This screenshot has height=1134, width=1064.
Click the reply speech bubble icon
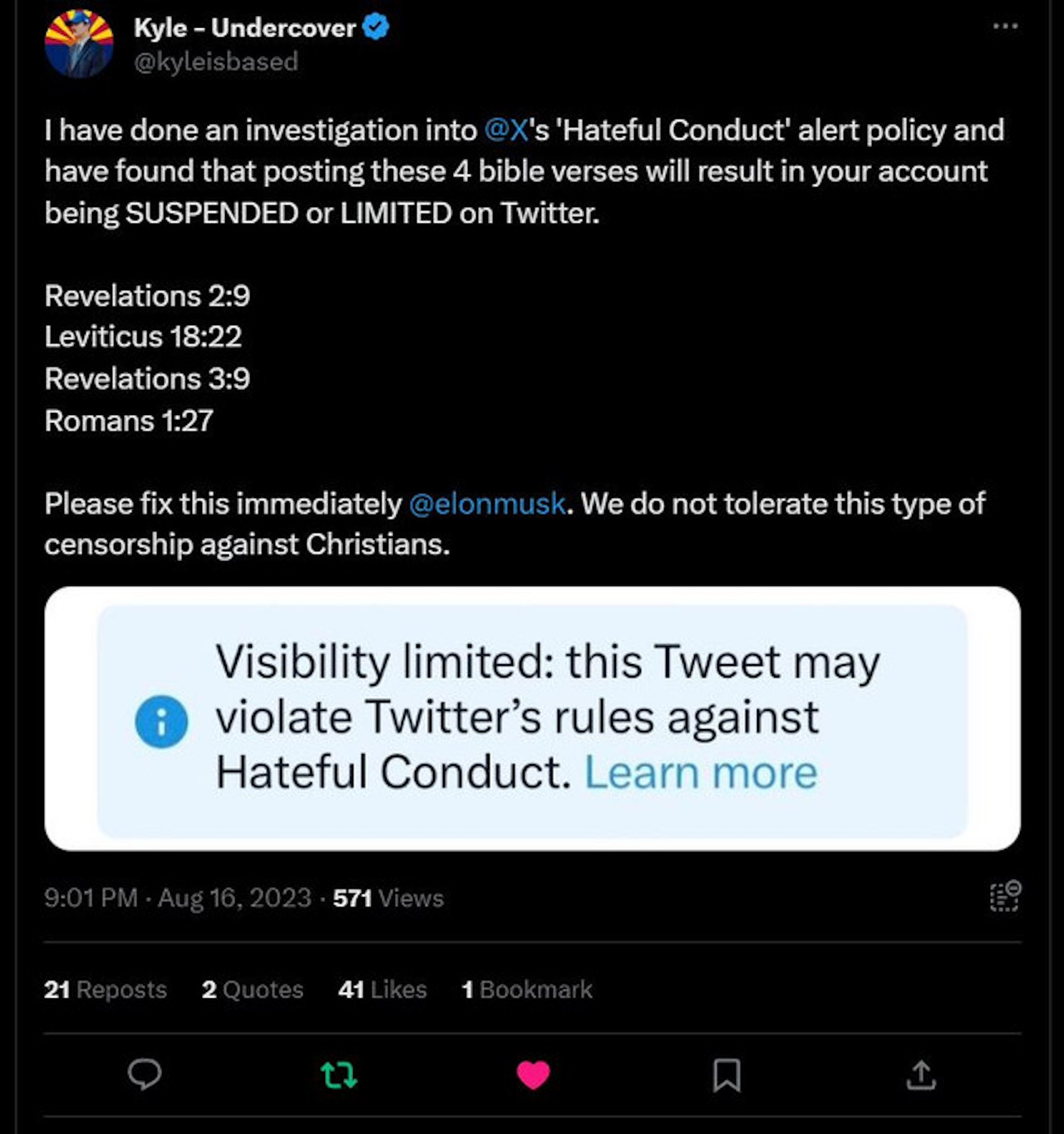click(145, 1075)
